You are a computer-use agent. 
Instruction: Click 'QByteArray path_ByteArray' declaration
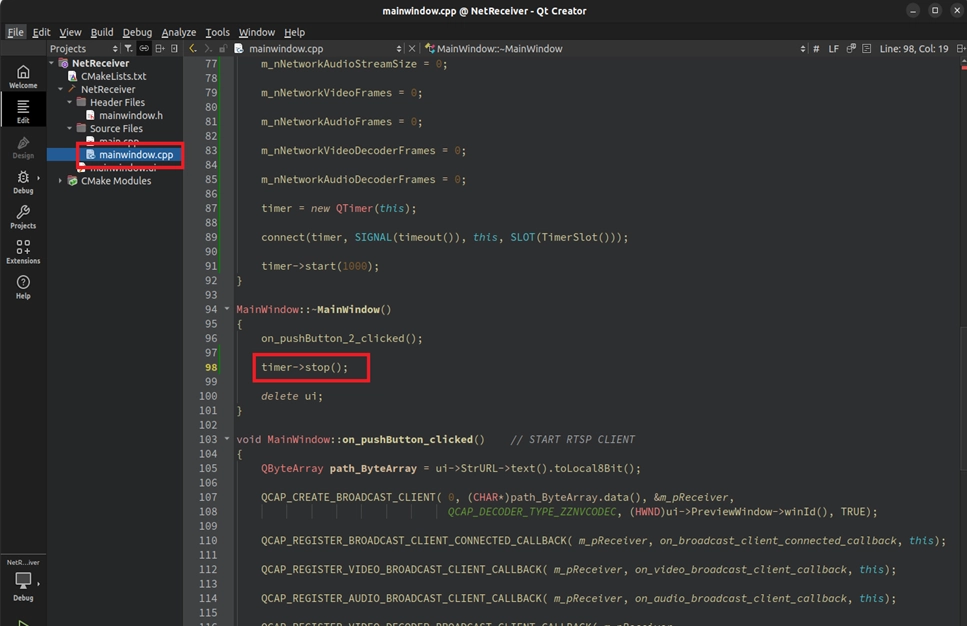coord(339,468)
